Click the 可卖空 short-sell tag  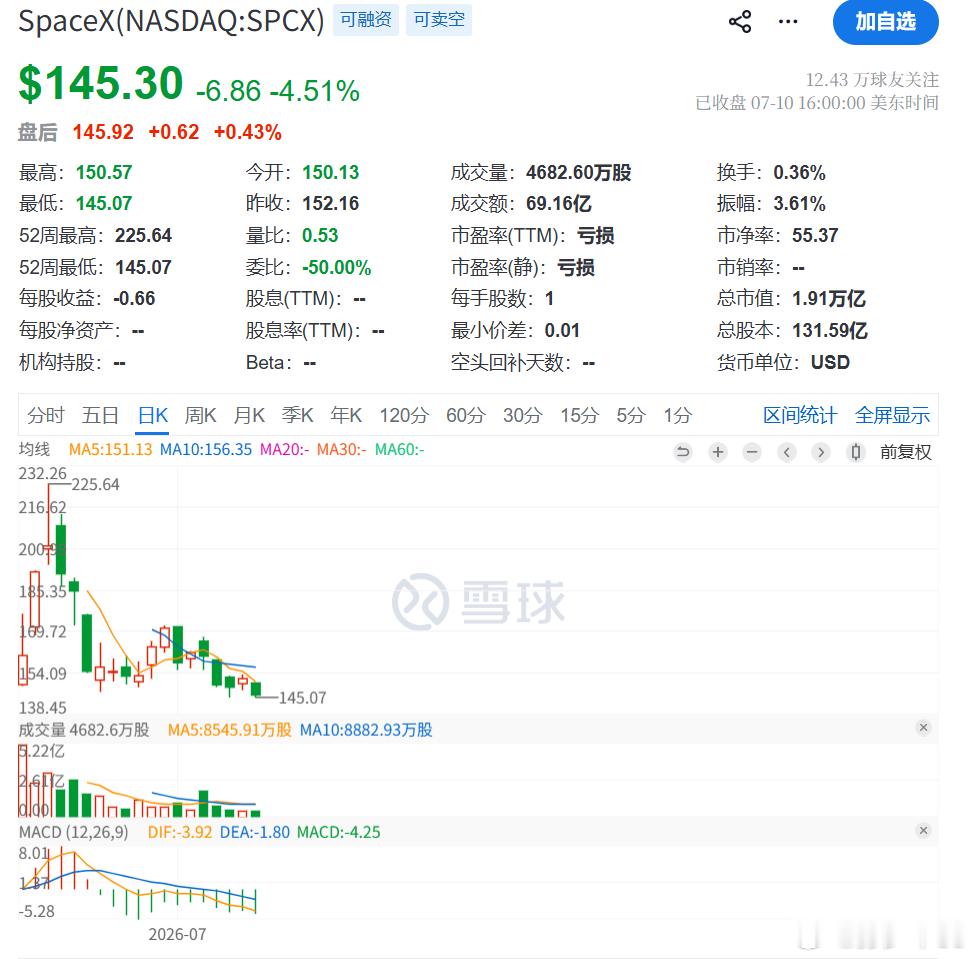(439, 20)
